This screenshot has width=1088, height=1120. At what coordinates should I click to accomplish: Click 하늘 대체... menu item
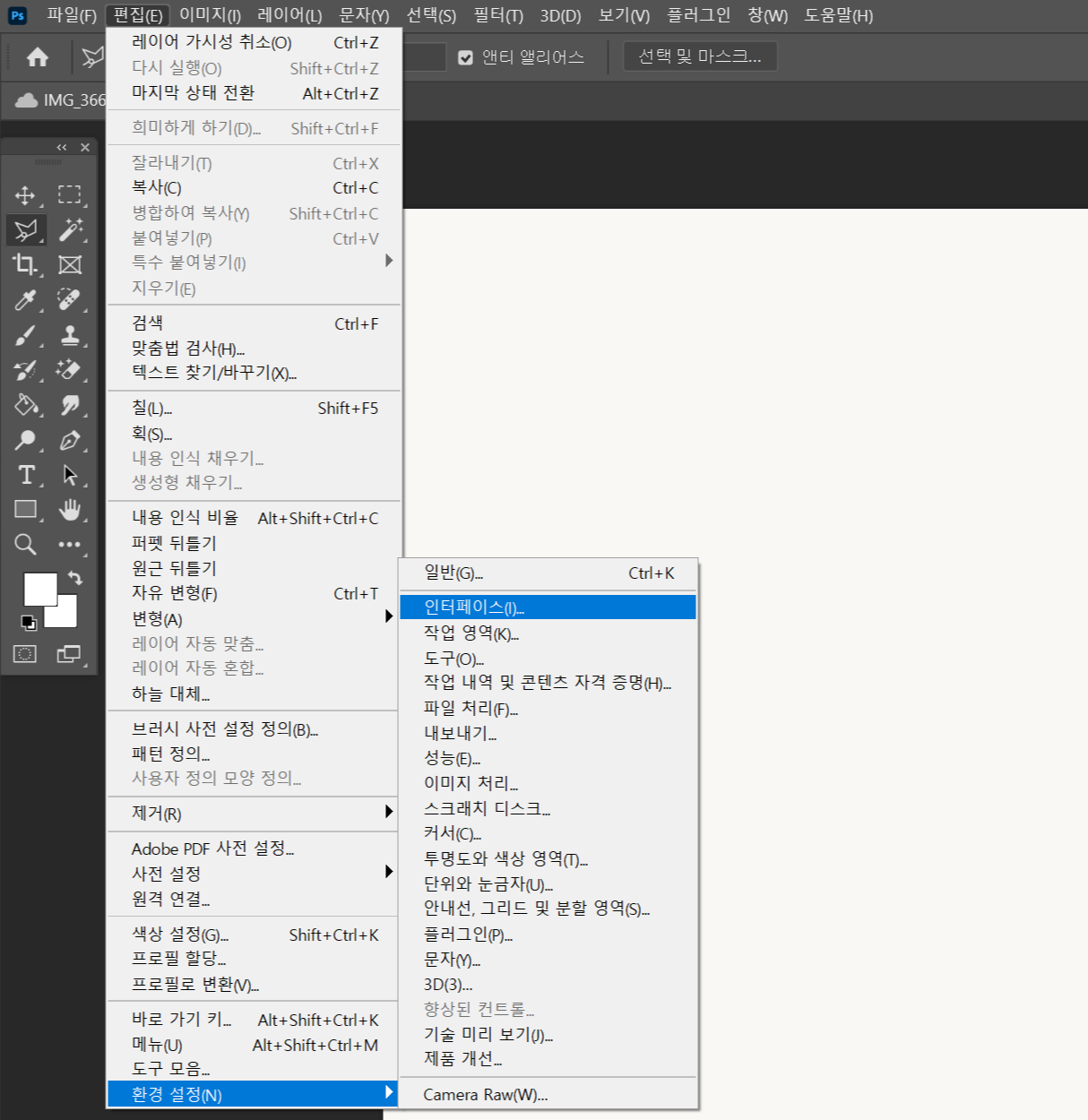[253, 694]
